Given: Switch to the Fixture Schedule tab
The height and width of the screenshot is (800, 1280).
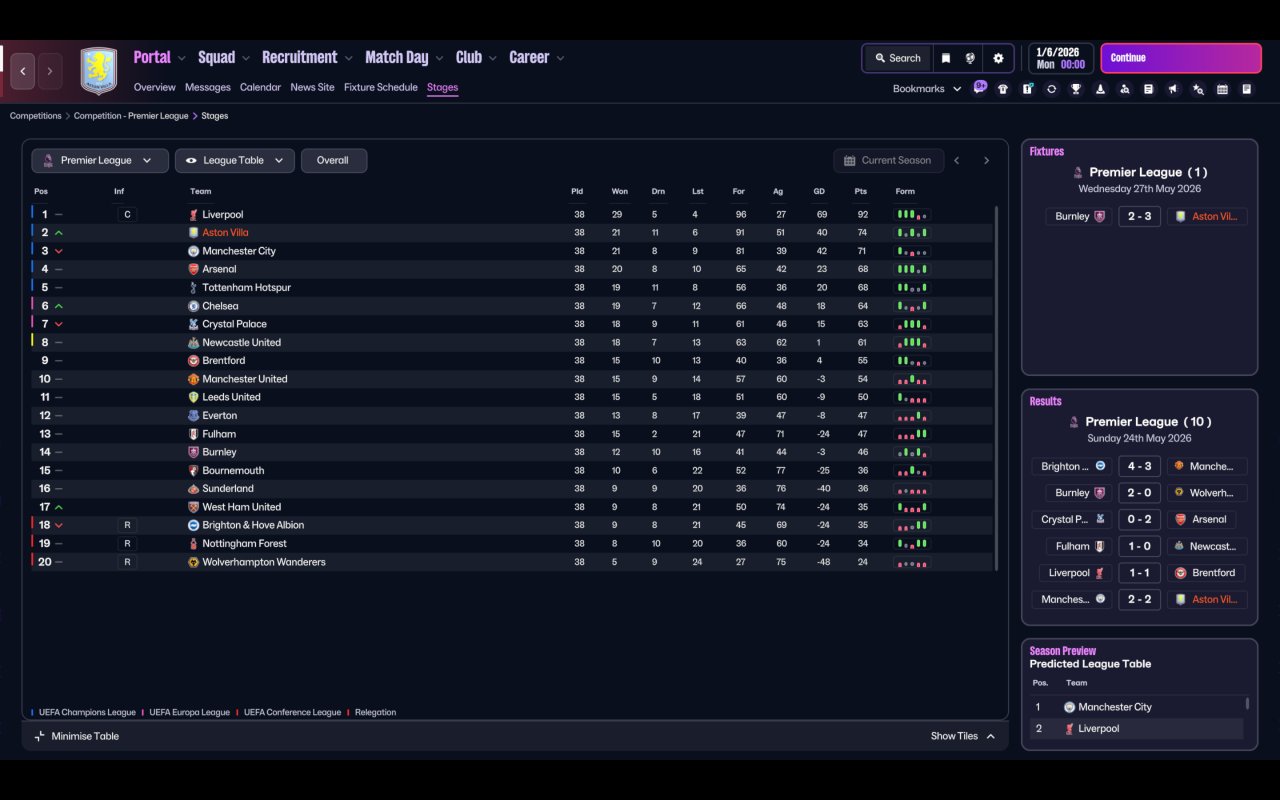Looking at the screenshot, I should [381, 87].
